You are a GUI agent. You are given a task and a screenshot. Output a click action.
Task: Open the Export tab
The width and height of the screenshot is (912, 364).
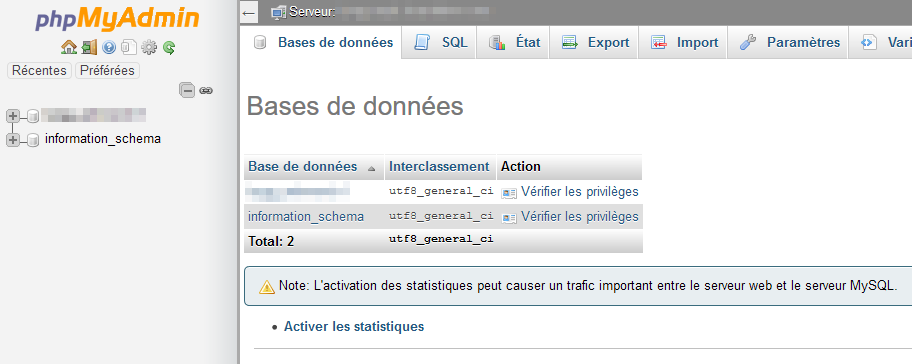[x=594, y=42]
